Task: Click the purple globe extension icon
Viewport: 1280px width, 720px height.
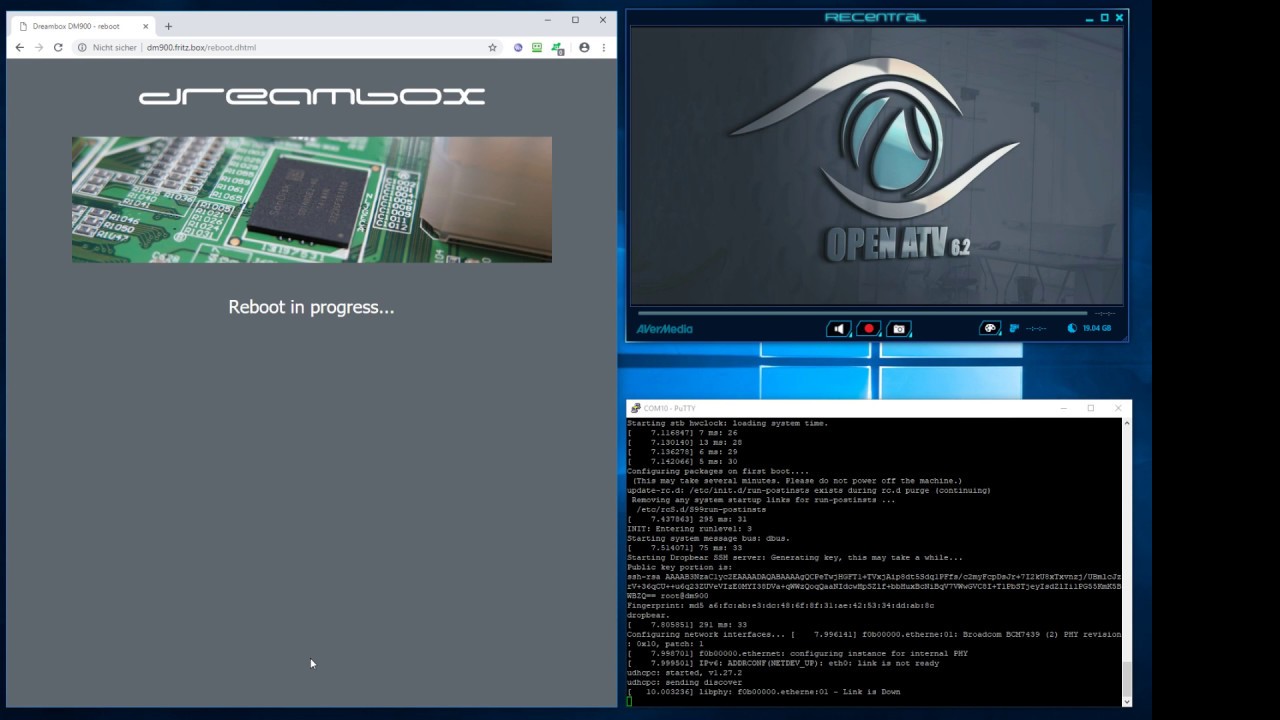Action: [518, 47]
